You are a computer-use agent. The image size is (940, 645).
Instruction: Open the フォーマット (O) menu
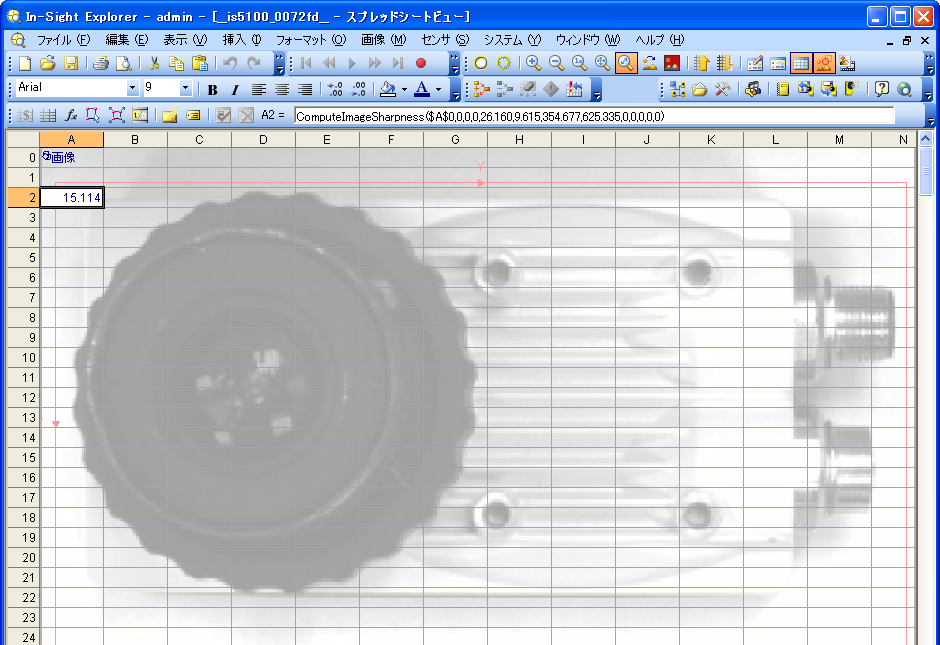[310, 40]
